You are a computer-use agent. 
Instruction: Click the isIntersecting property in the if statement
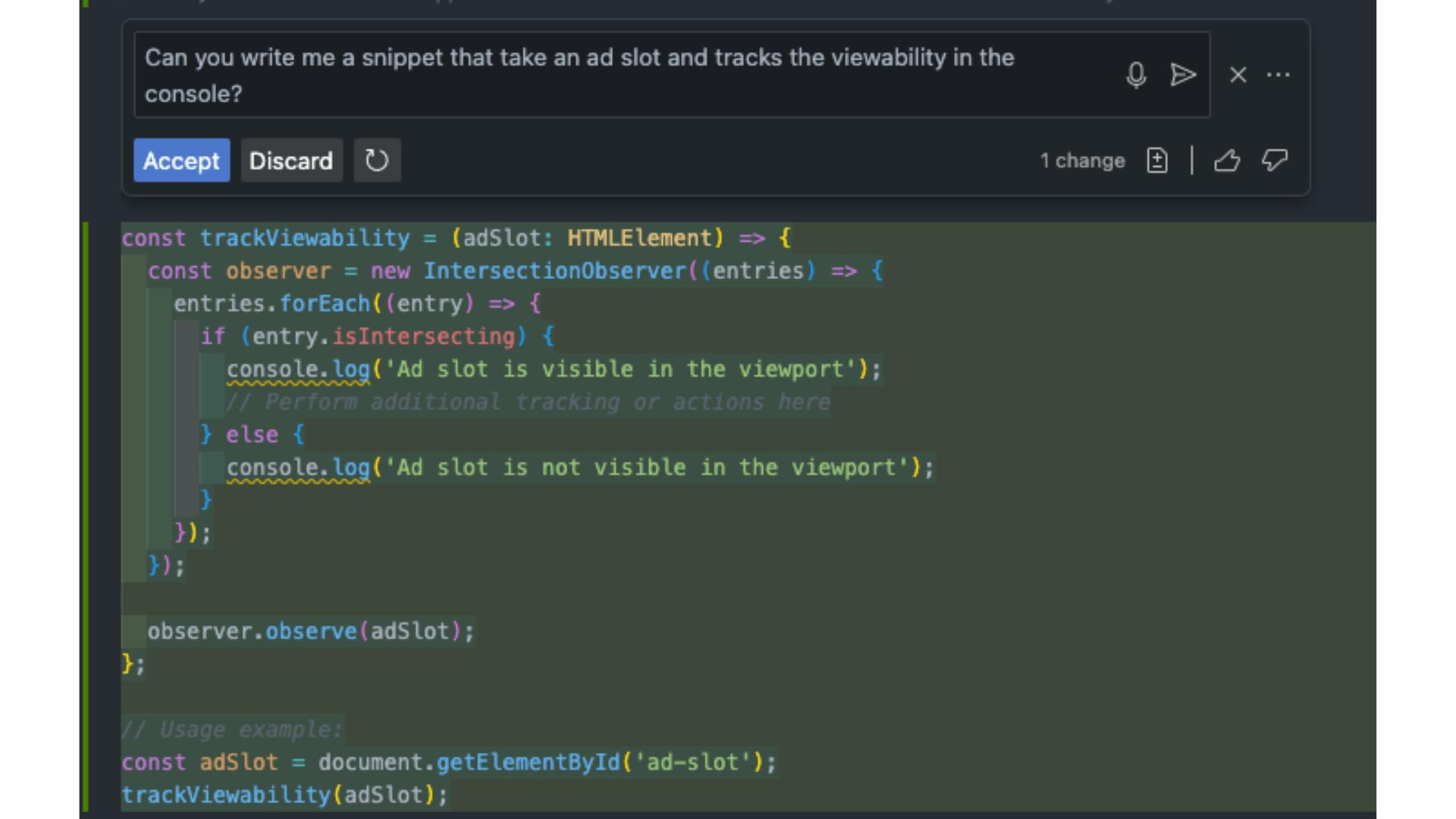point(424,337)
